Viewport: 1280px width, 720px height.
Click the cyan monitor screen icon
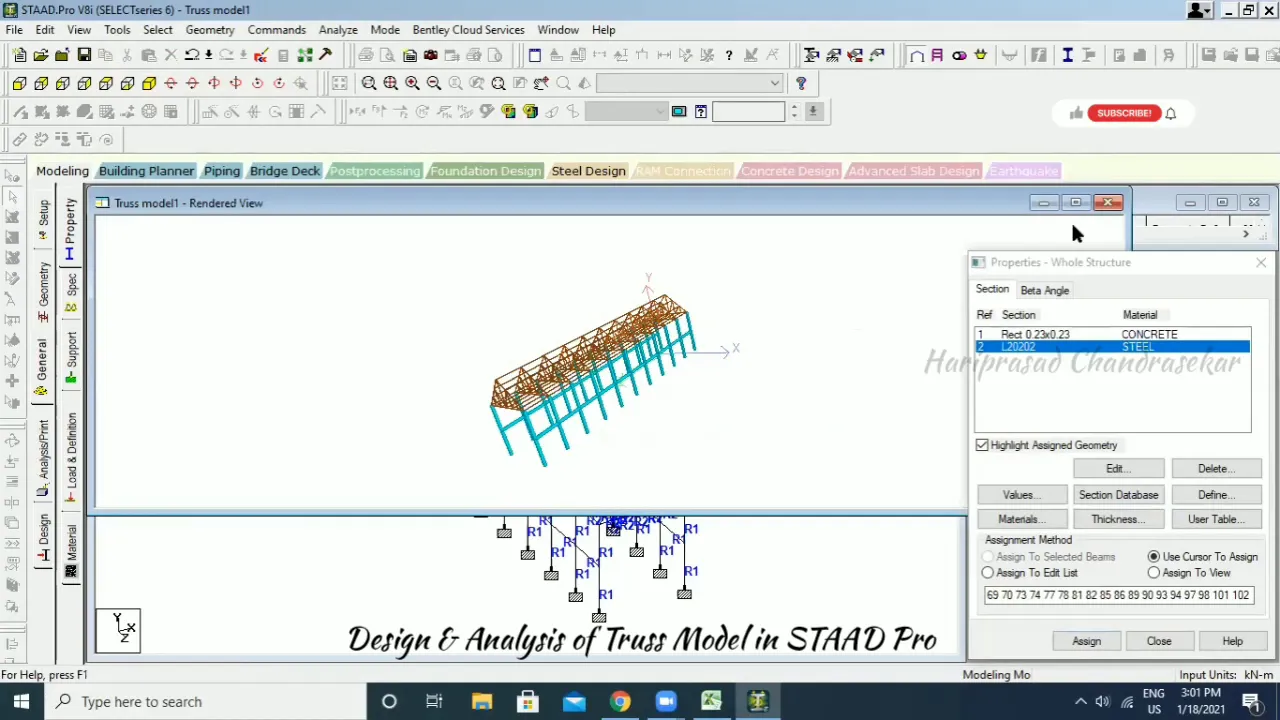pyautogui.click(x=679, y=111)
